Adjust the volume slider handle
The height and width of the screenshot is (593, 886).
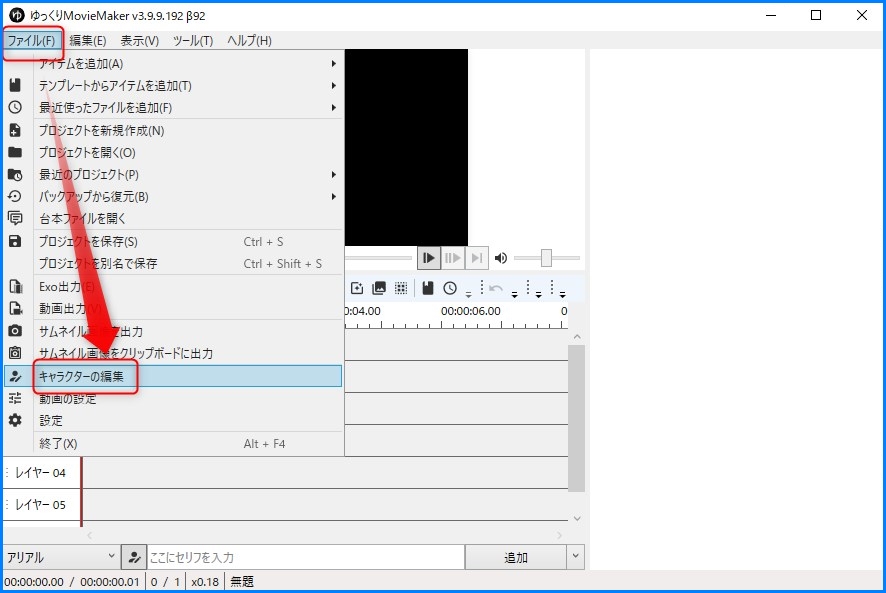tap(546, 258)
